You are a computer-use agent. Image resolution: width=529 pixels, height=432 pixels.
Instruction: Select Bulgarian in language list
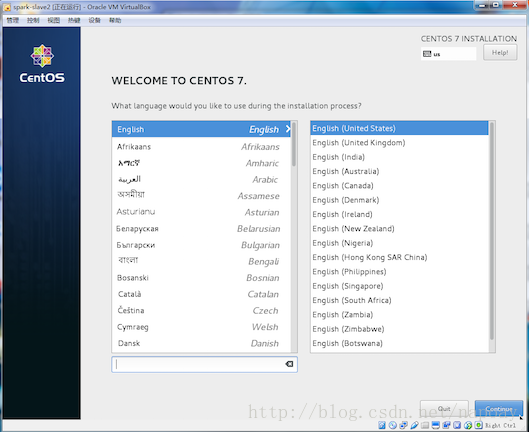click(x=201, y=245)
